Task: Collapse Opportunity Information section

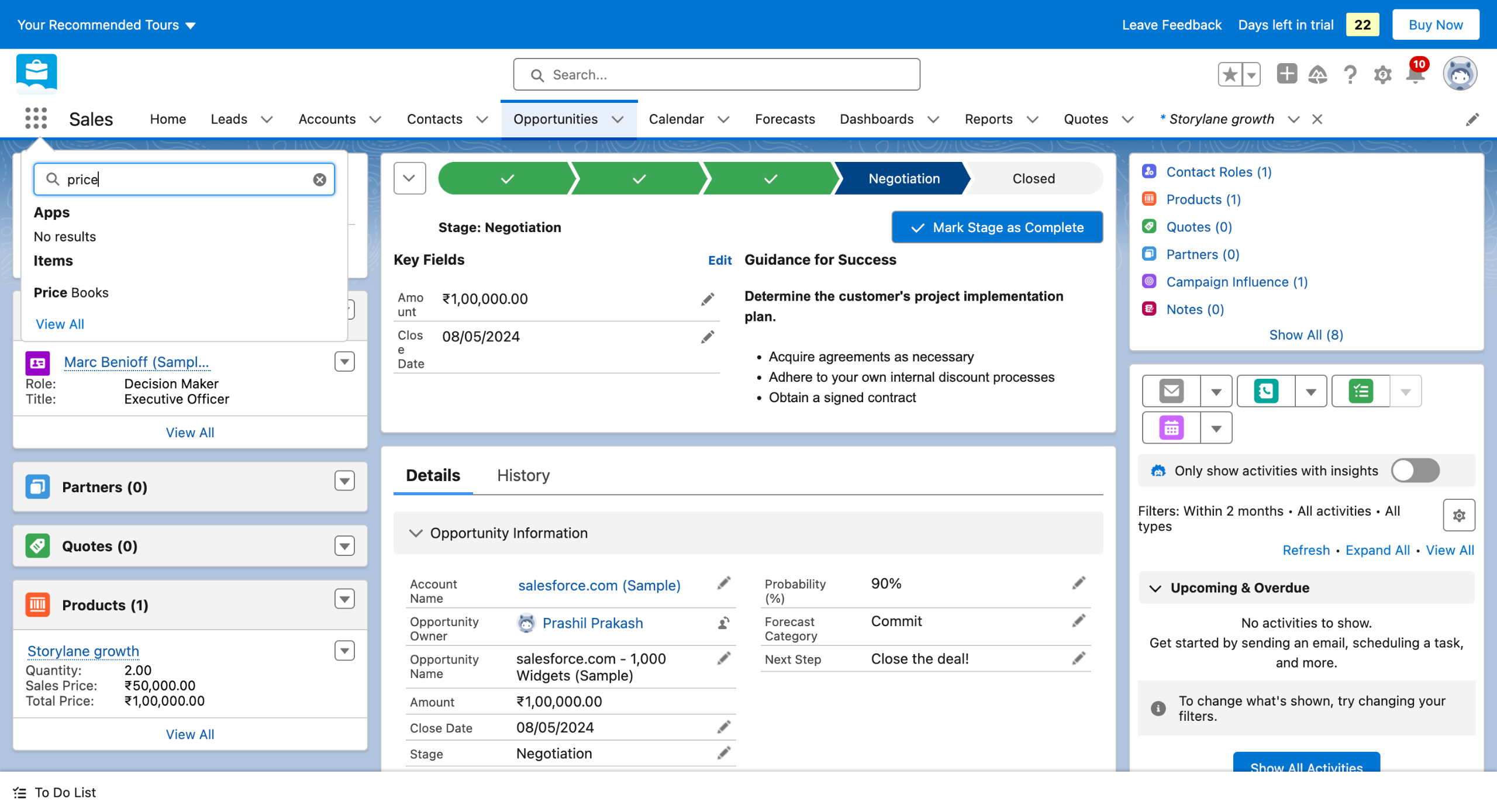Action: [415, 533]
